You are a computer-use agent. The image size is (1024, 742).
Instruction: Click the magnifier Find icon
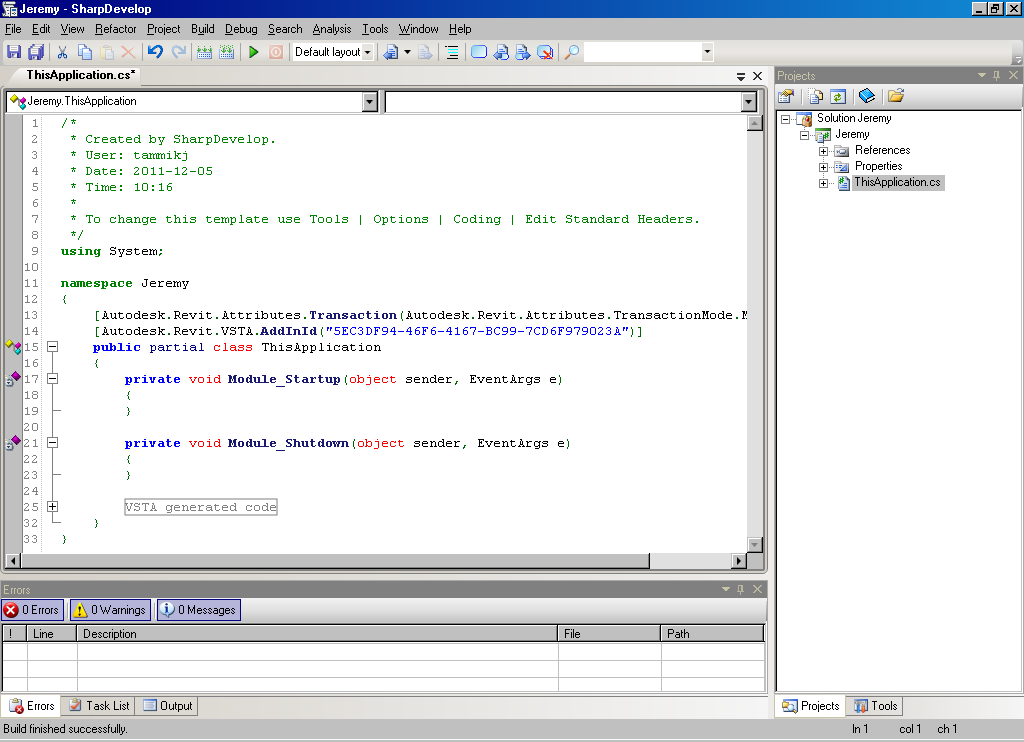[x=571, y=52]
